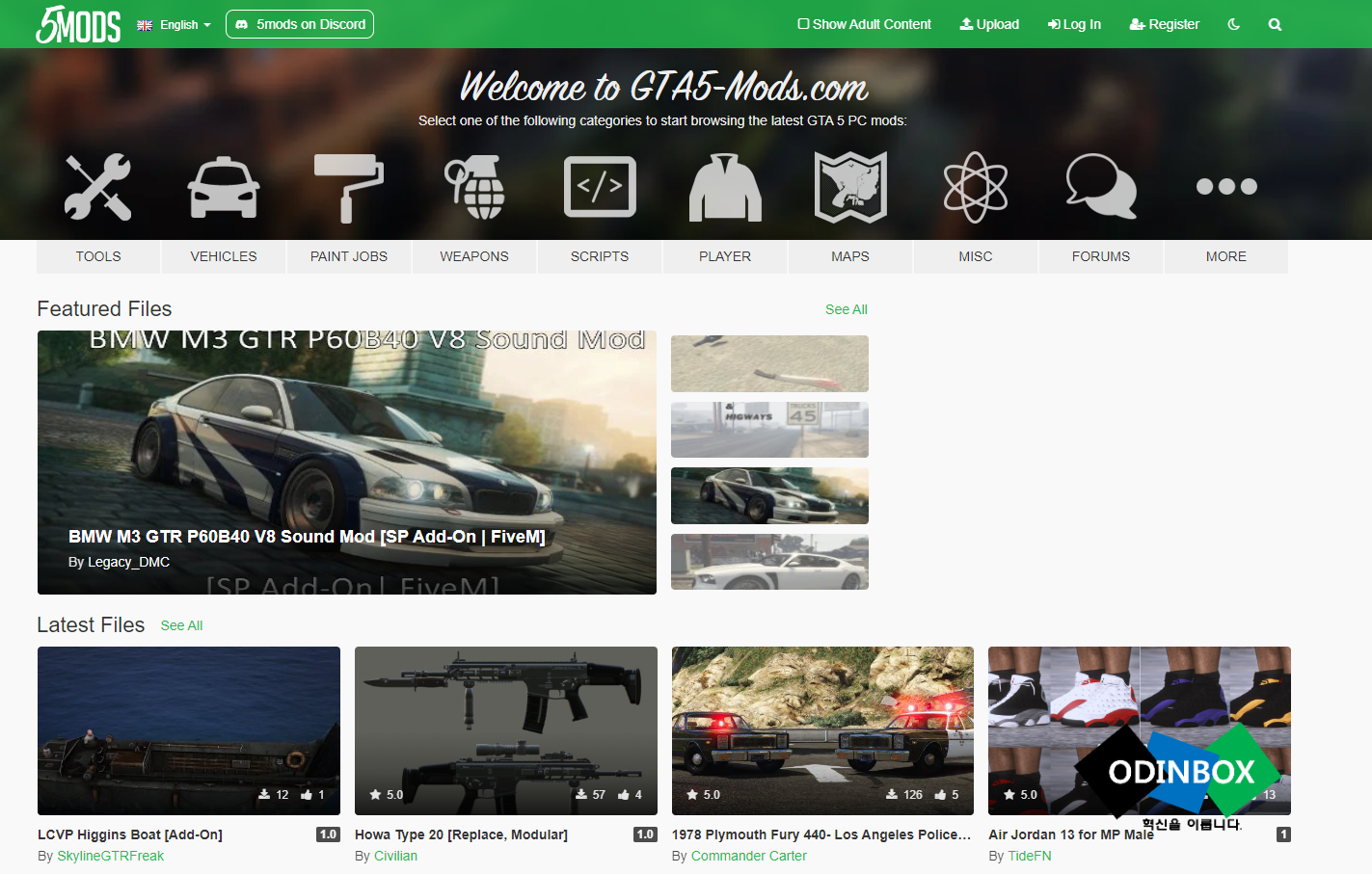Image resolution: width=1372 pixels, height=874 pixels.
Task: Open 1978 Plymouth Fury police cars thumbnail
Action: [x=822, y=730]
